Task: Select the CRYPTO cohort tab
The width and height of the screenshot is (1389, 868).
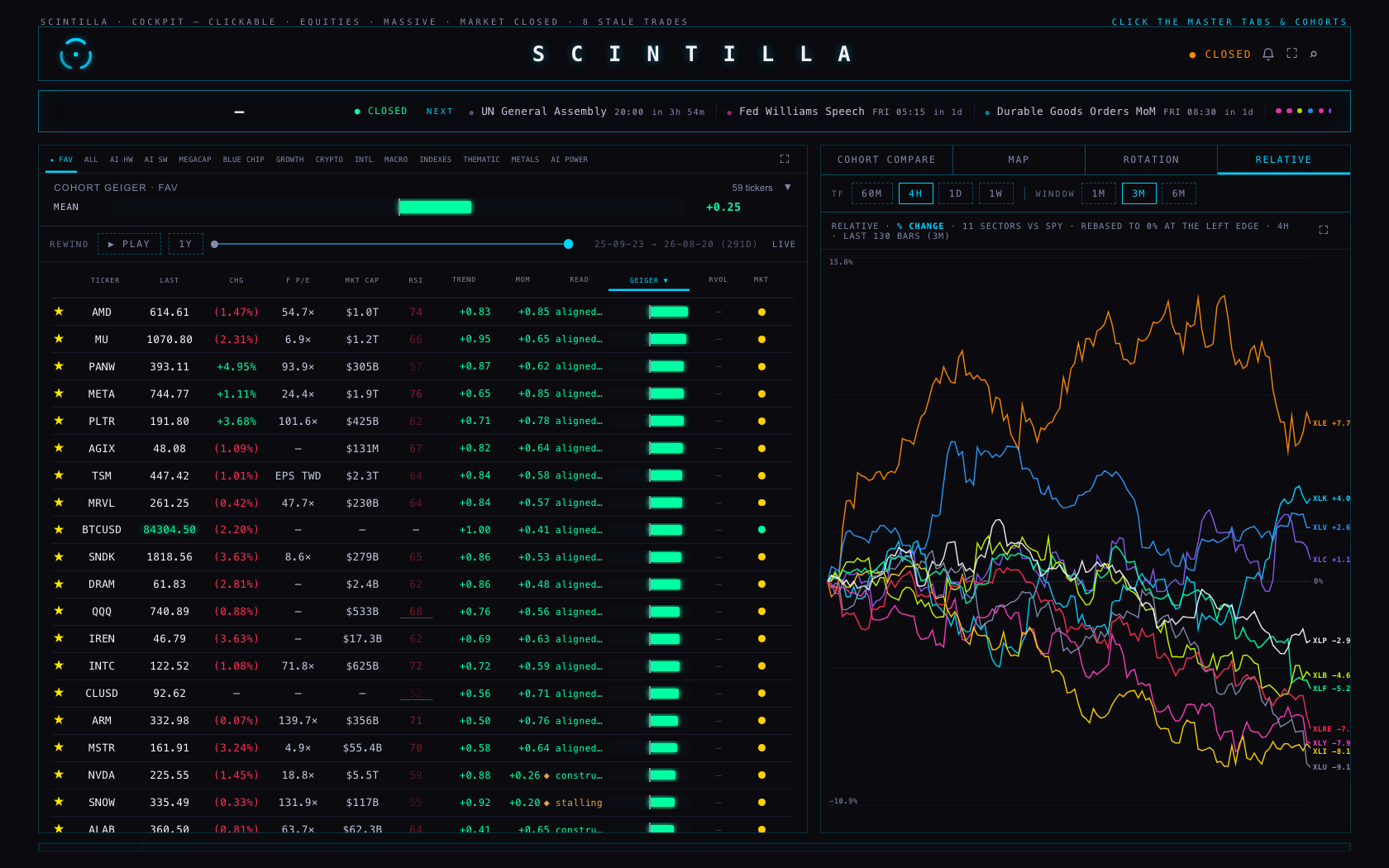Action: [329, 160]
